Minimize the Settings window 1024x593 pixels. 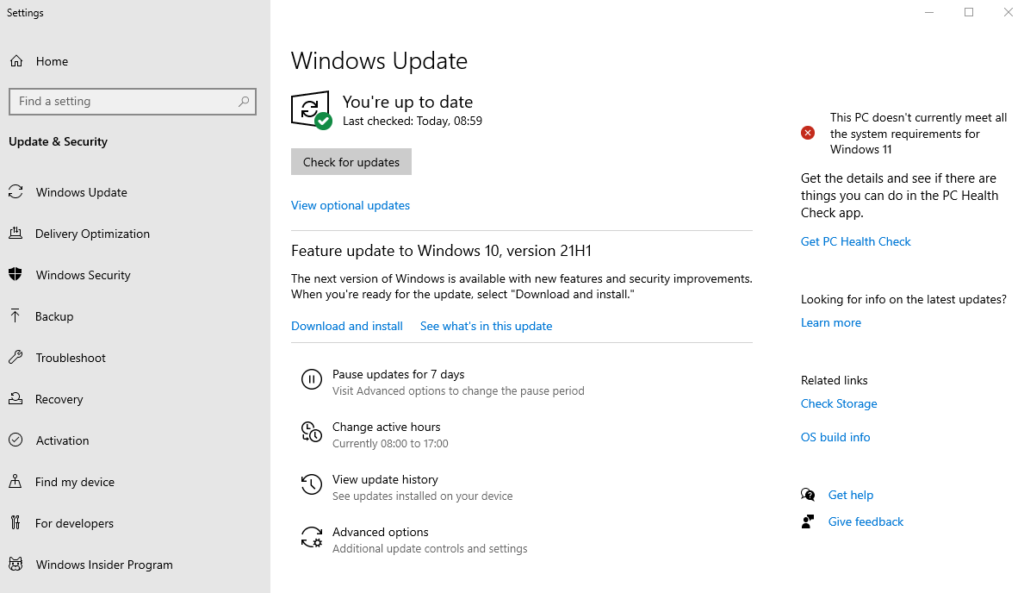click(x=929, y=12)
